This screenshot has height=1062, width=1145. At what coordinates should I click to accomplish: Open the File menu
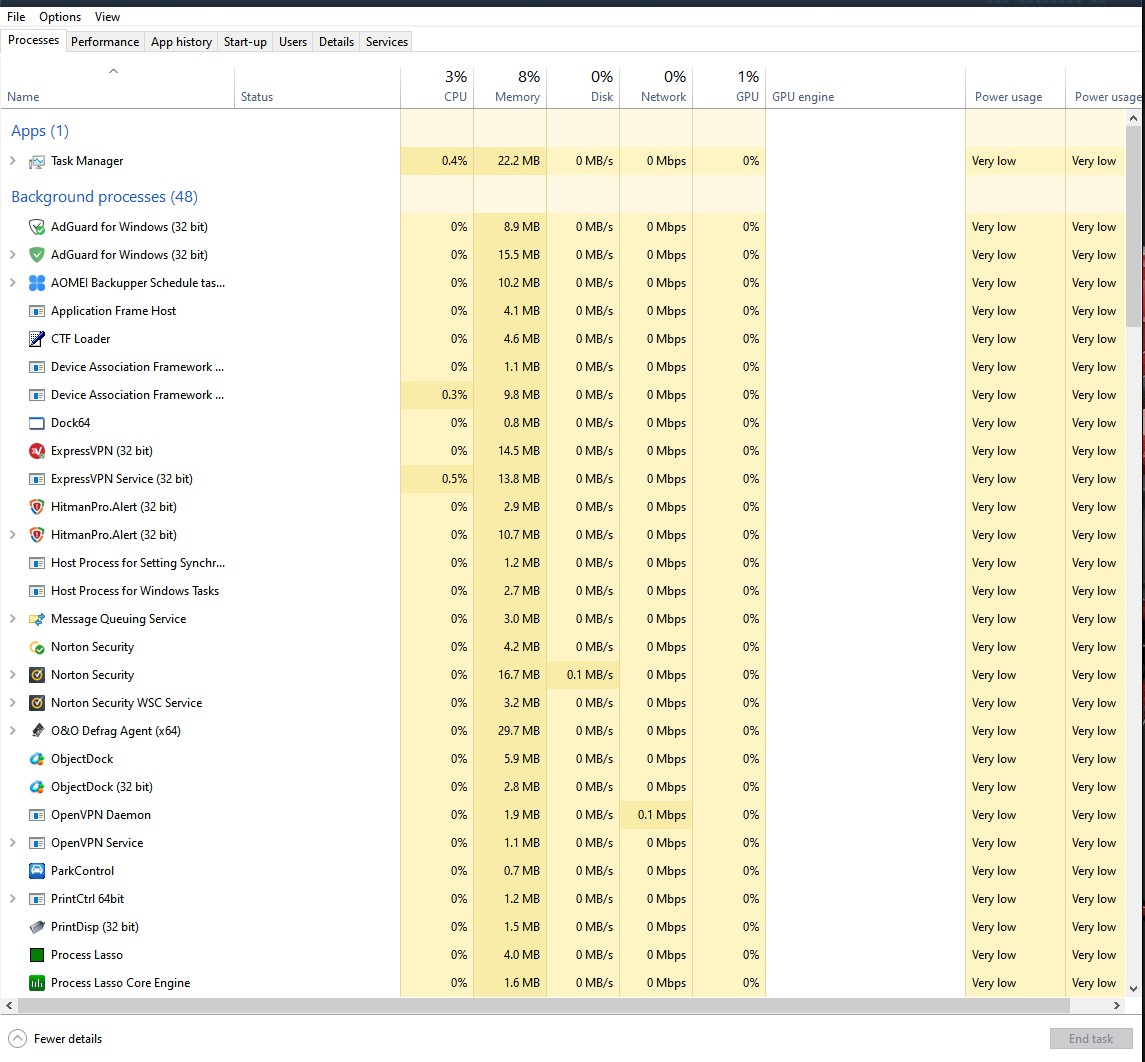pyautogui.click(x=16, y=17)
